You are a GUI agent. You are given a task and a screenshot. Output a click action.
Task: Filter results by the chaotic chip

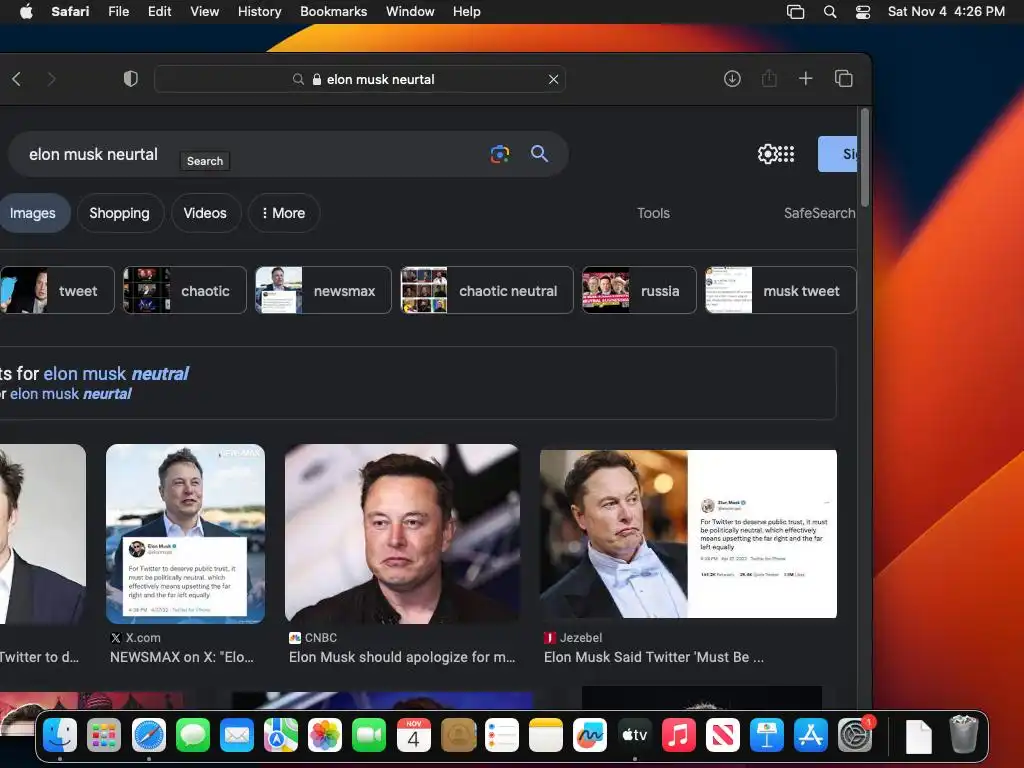(185, 291)
